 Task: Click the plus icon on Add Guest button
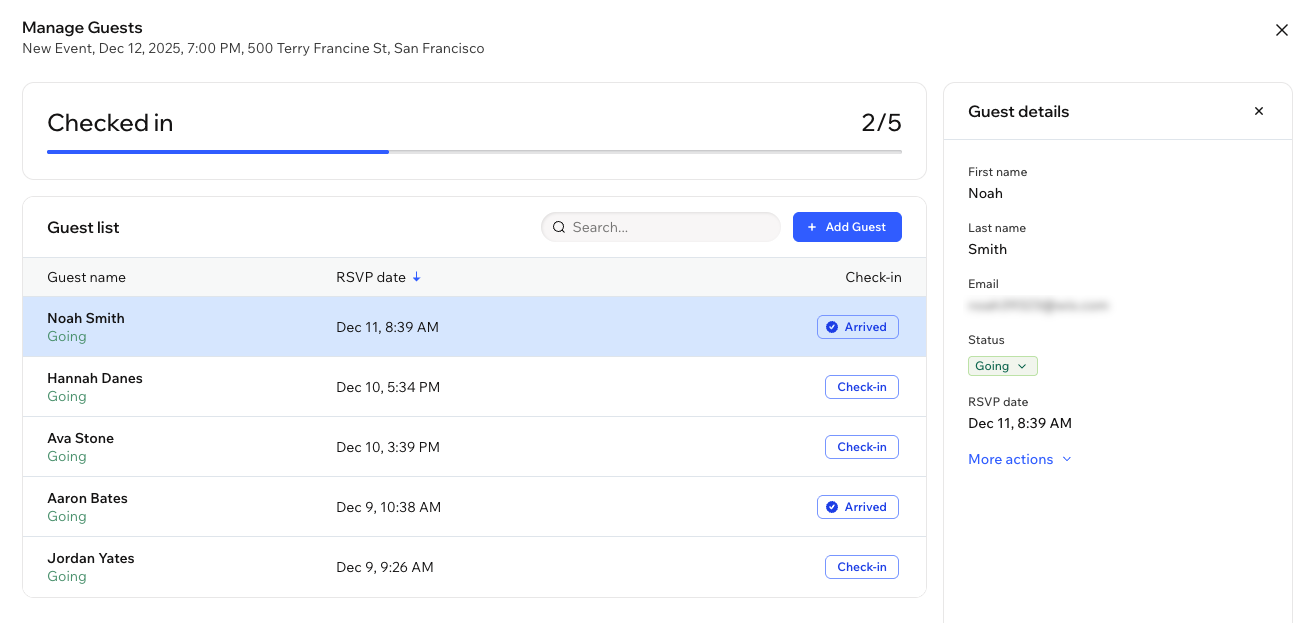(x=812, y=227)
